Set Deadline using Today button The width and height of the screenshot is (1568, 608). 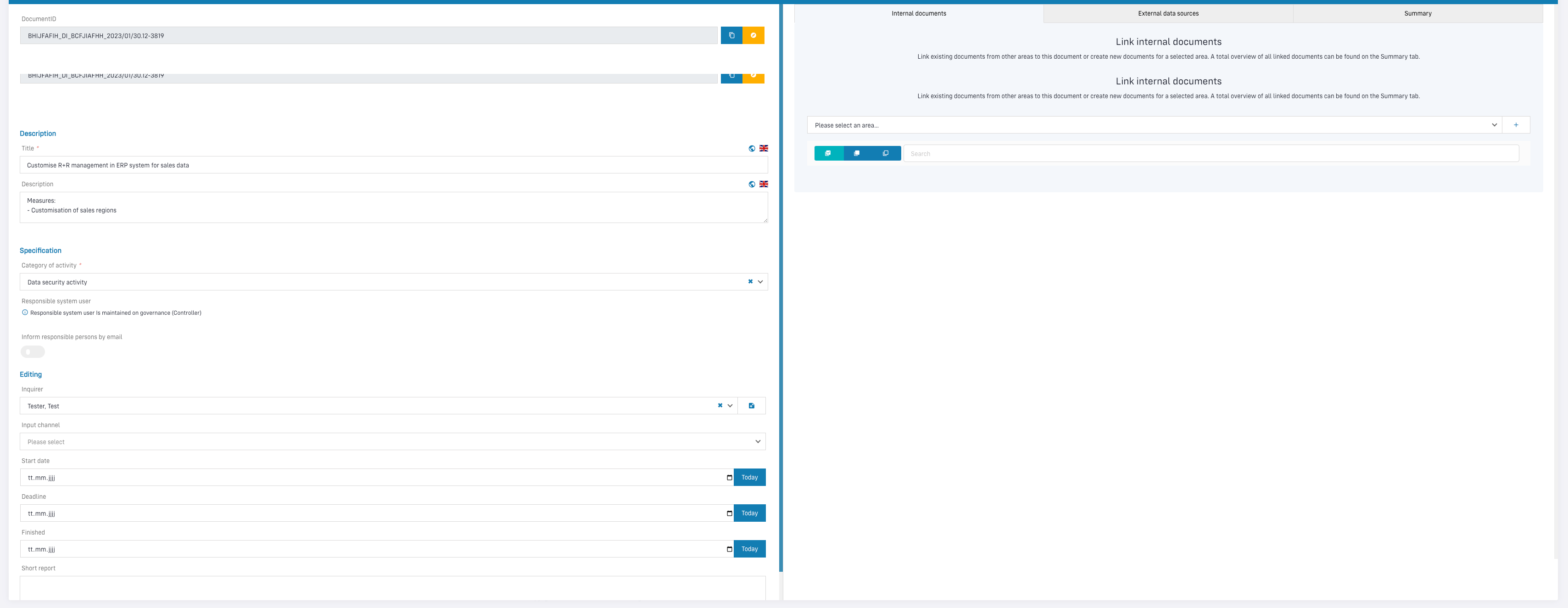749,513
